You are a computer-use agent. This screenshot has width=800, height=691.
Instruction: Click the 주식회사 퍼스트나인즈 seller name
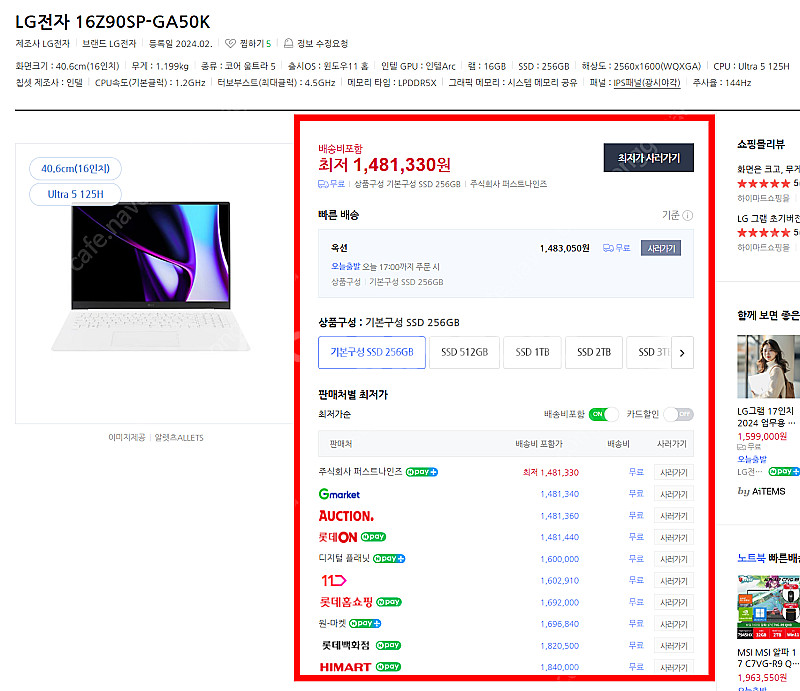(360, 472)
